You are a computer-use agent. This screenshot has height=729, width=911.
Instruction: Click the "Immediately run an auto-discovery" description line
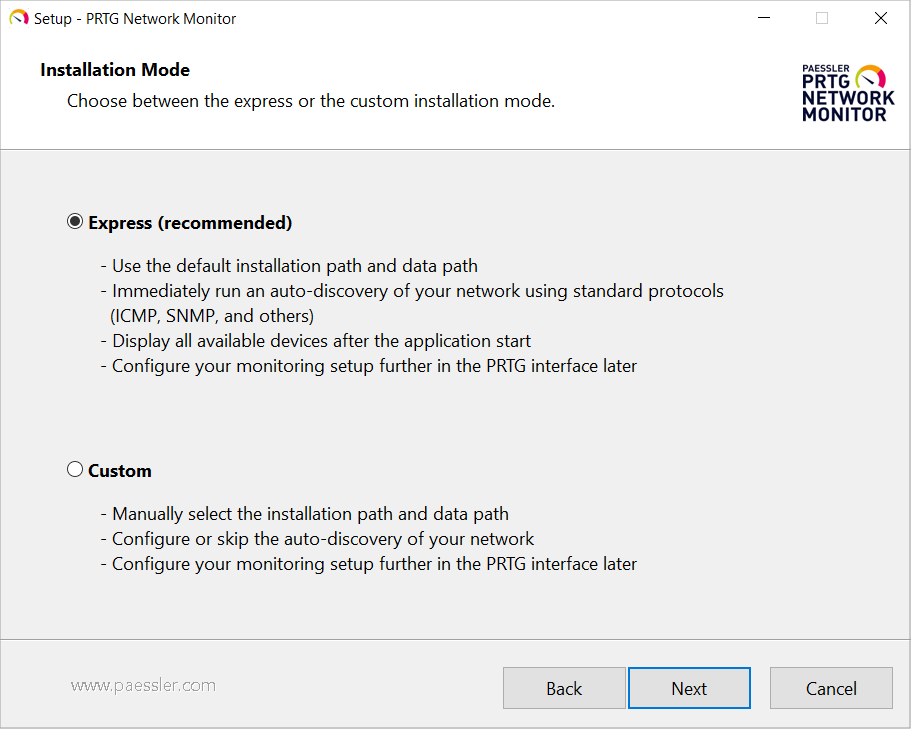coord(417,291)
